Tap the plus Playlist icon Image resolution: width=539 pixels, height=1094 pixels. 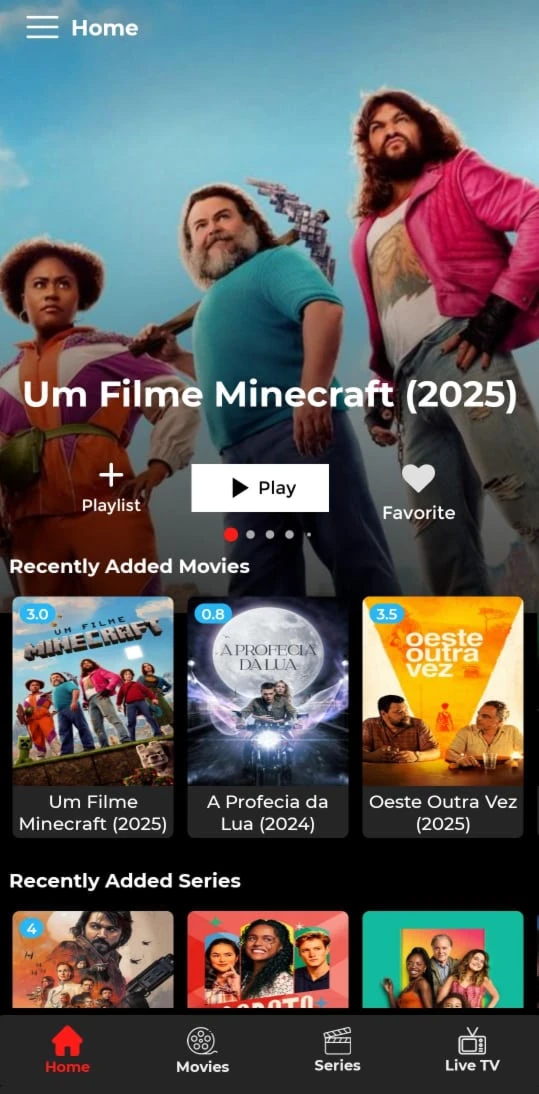(111, 475)
